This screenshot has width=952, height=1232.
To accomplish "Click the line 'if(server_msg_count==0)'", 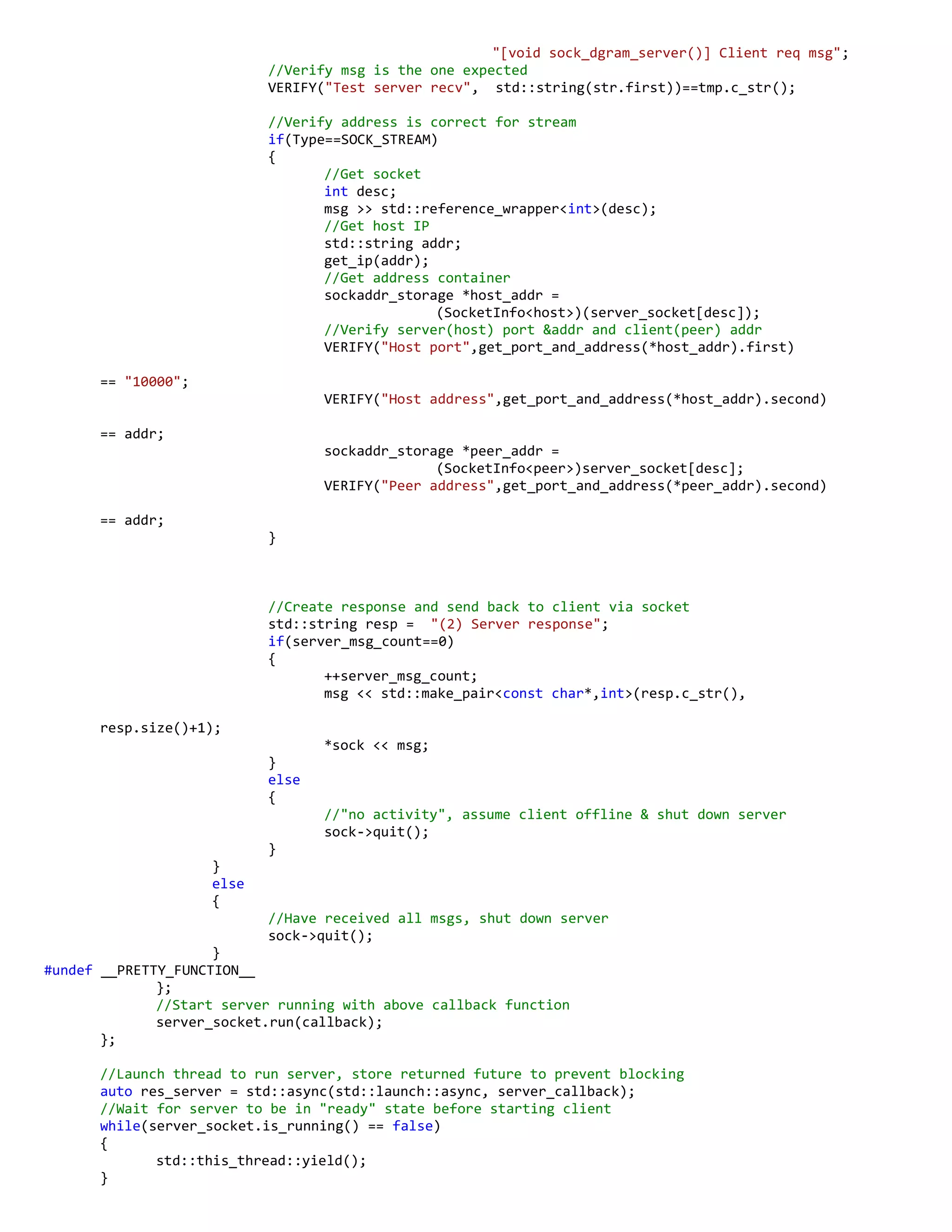I will point(360,642).
